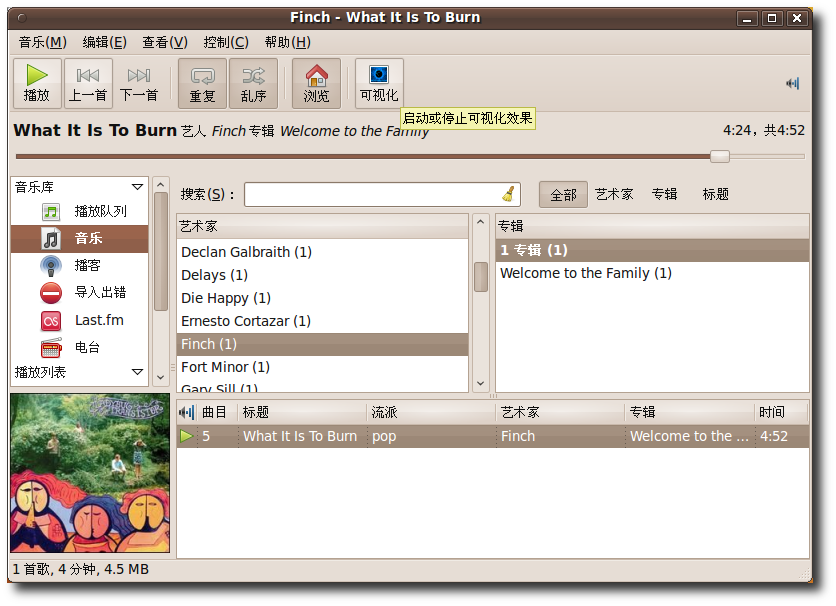Sort tracks by 流派 column
Viewport: 836px width, 606px height.
(431, 412)
